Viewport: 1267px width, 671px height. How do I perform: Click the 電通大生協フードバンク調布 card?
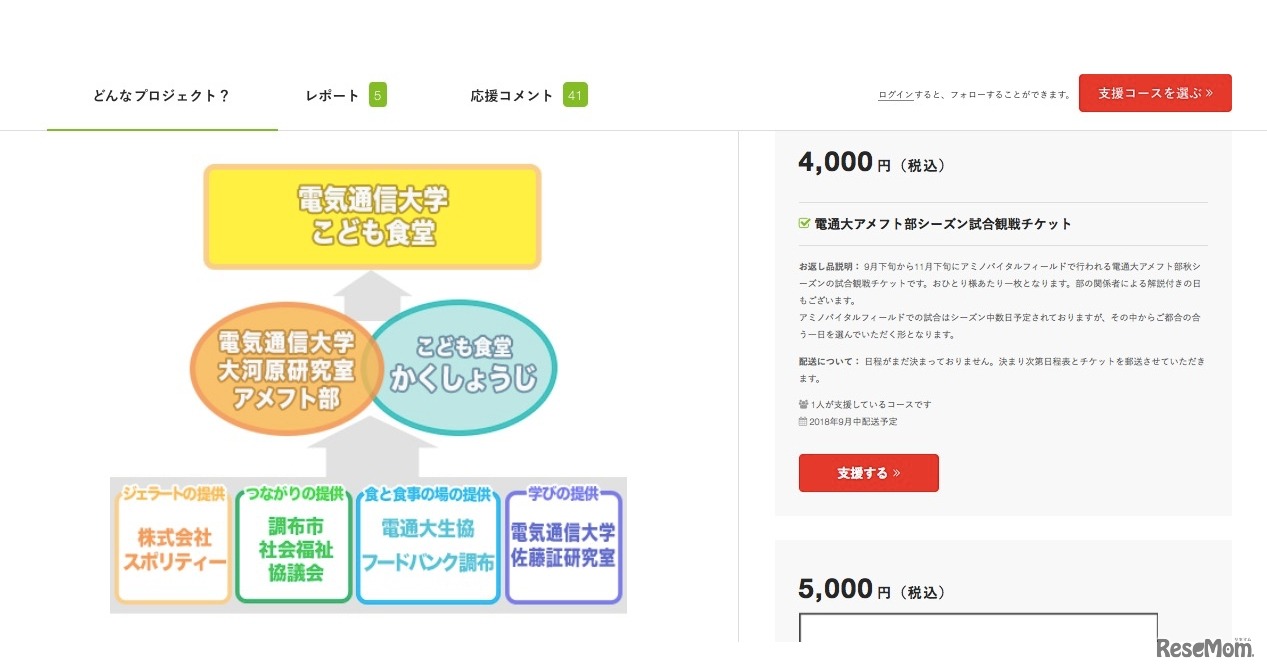(428, 545)
